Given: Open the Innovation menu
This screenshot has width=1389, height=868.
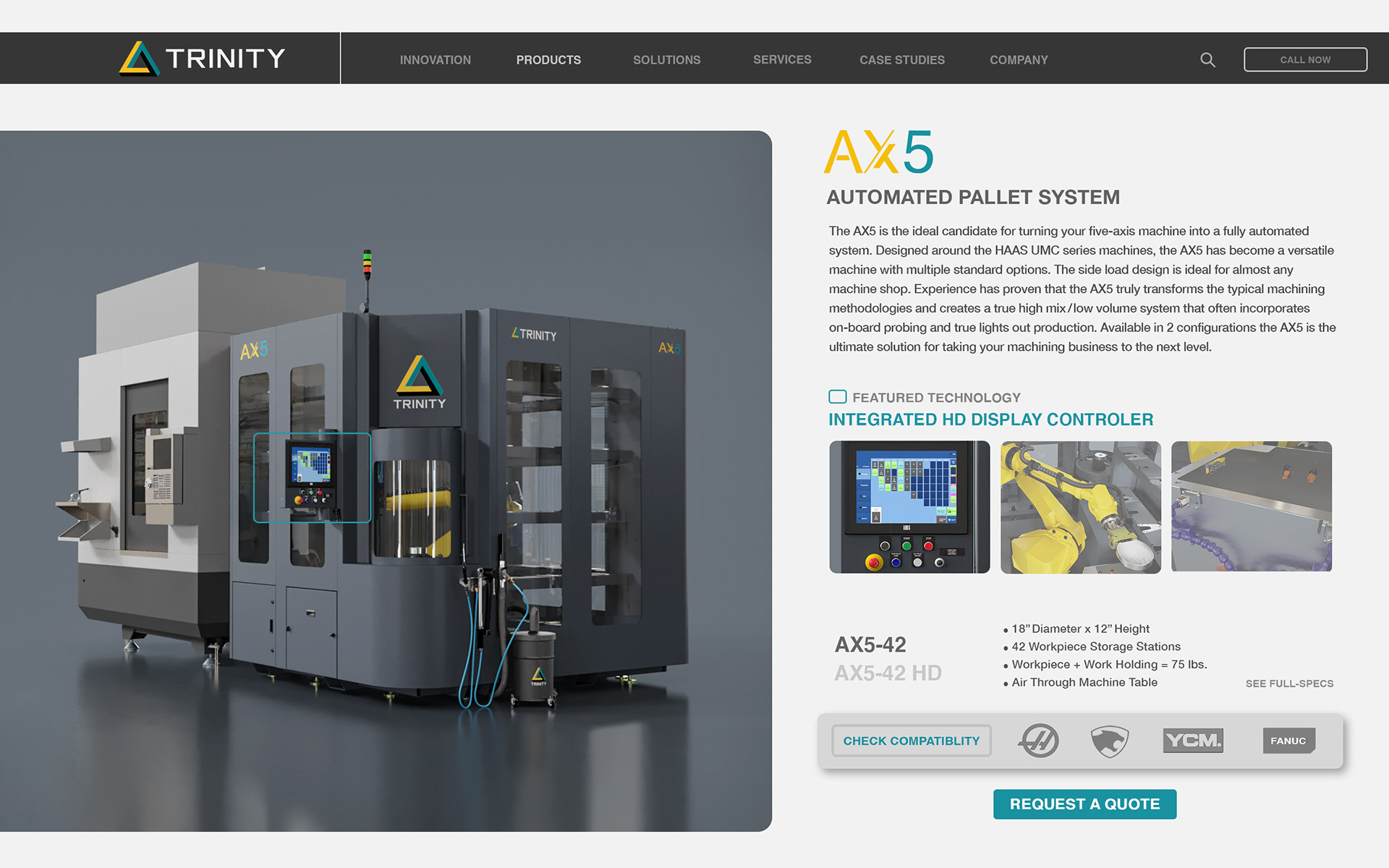Looking at the screenshot, I should coord(435,60).
